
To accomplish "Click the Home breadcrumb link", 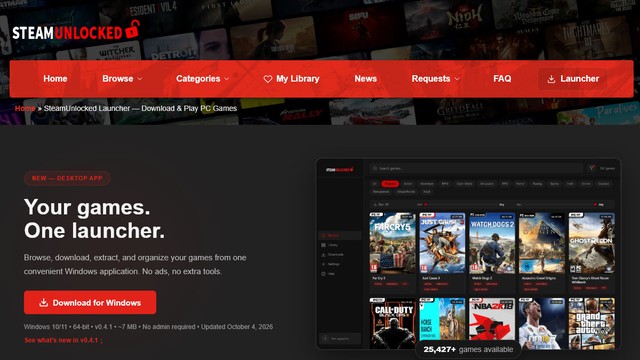I will [25, 108].
